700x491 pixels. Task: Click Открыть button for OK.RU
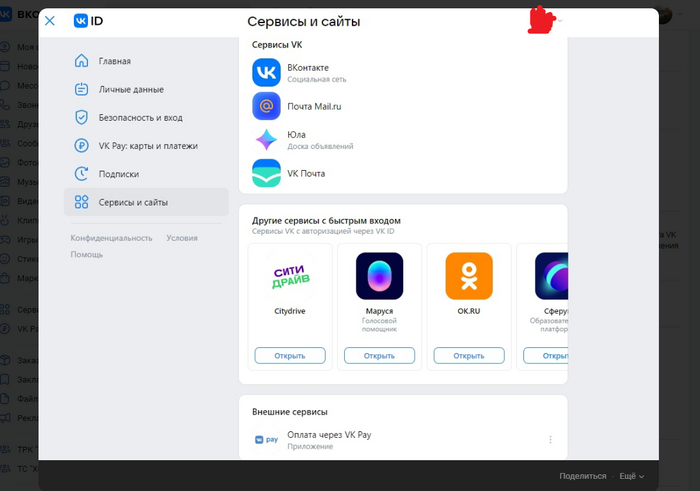coord(469,355)
